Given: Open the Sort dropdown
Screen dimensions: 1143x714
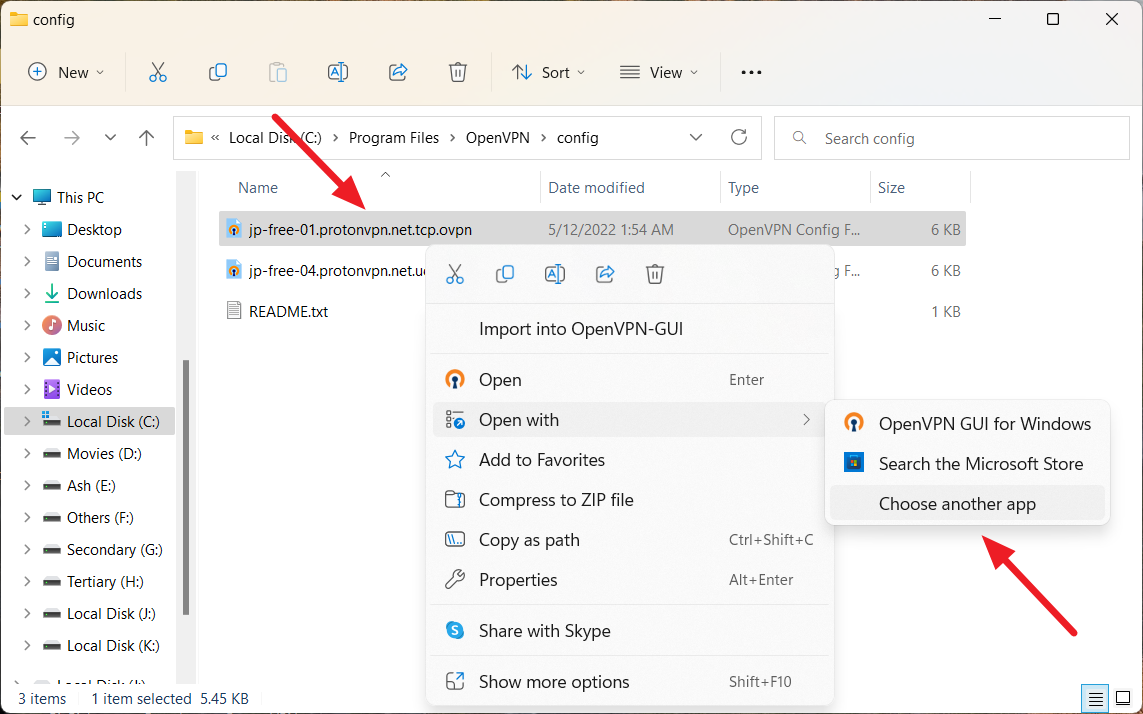Looking at the screenshot, I should click(x=549, y=72).
